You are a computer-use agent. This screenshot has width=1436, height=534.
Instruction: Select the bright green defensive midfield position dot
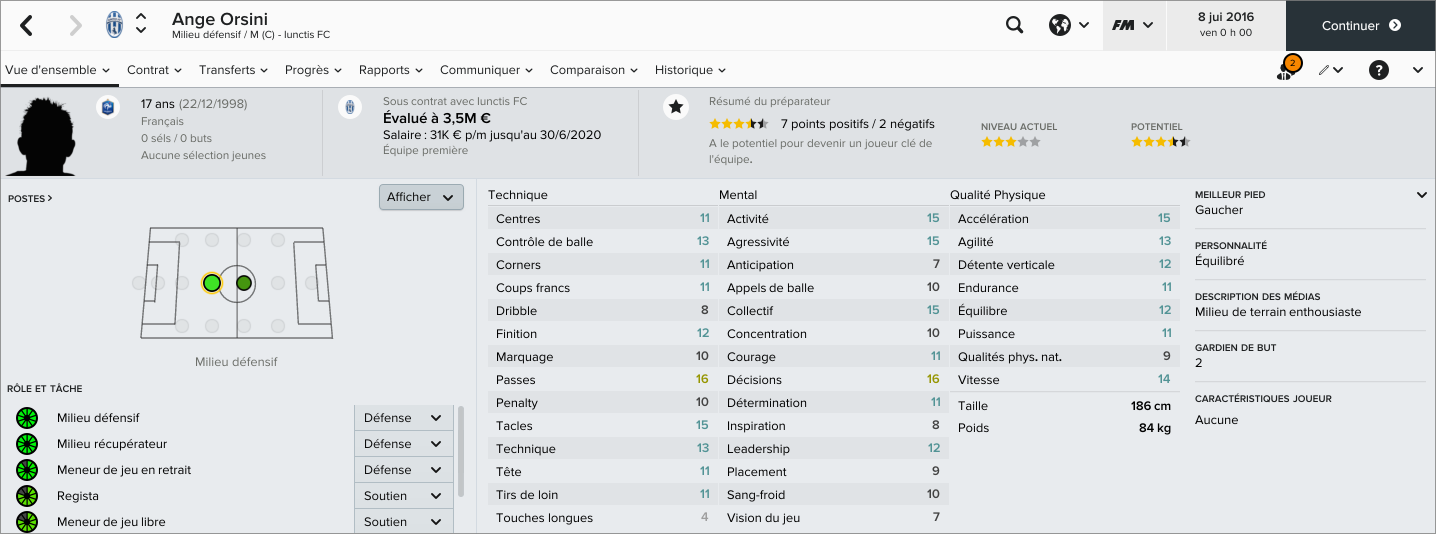(211, 283)
